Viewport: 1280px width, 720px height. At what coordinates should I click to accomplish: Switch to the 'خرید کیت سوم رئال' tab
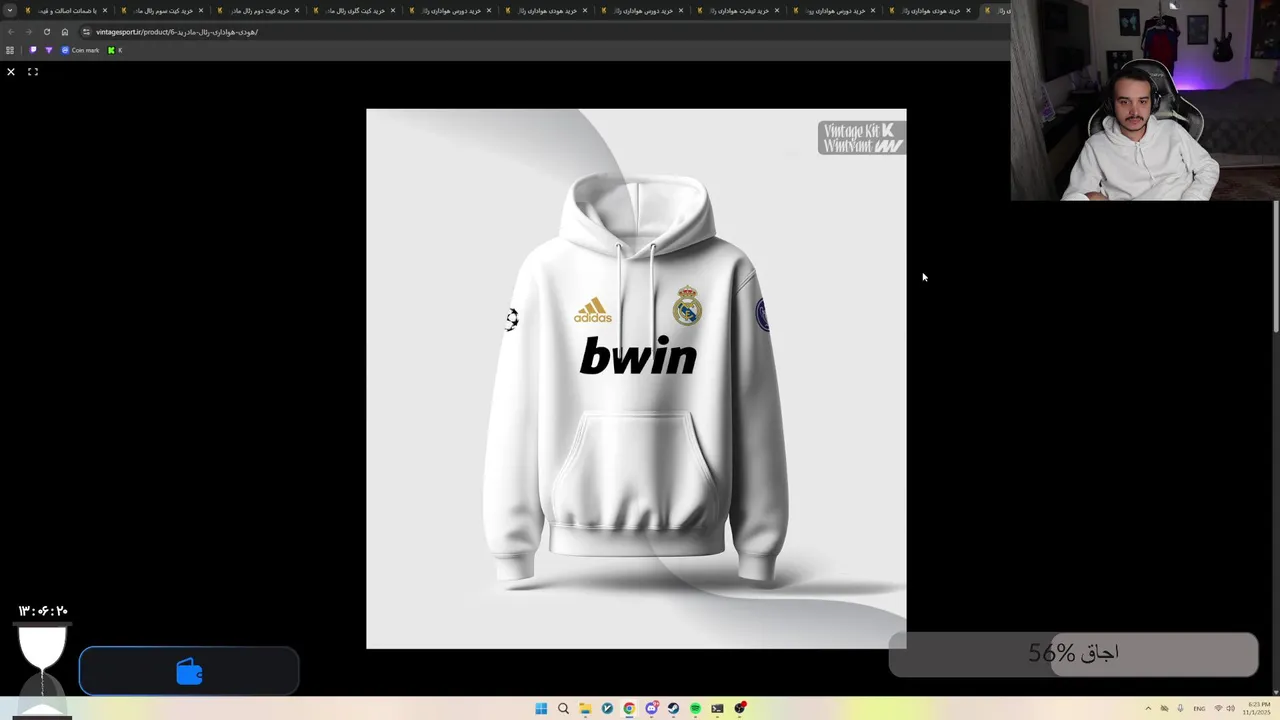[x=160, y=11]
